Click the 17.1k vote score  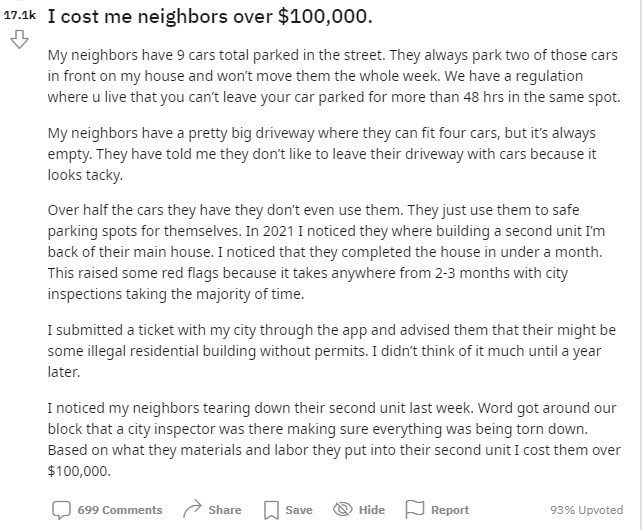pyautogui.click(x=19, y=17)
